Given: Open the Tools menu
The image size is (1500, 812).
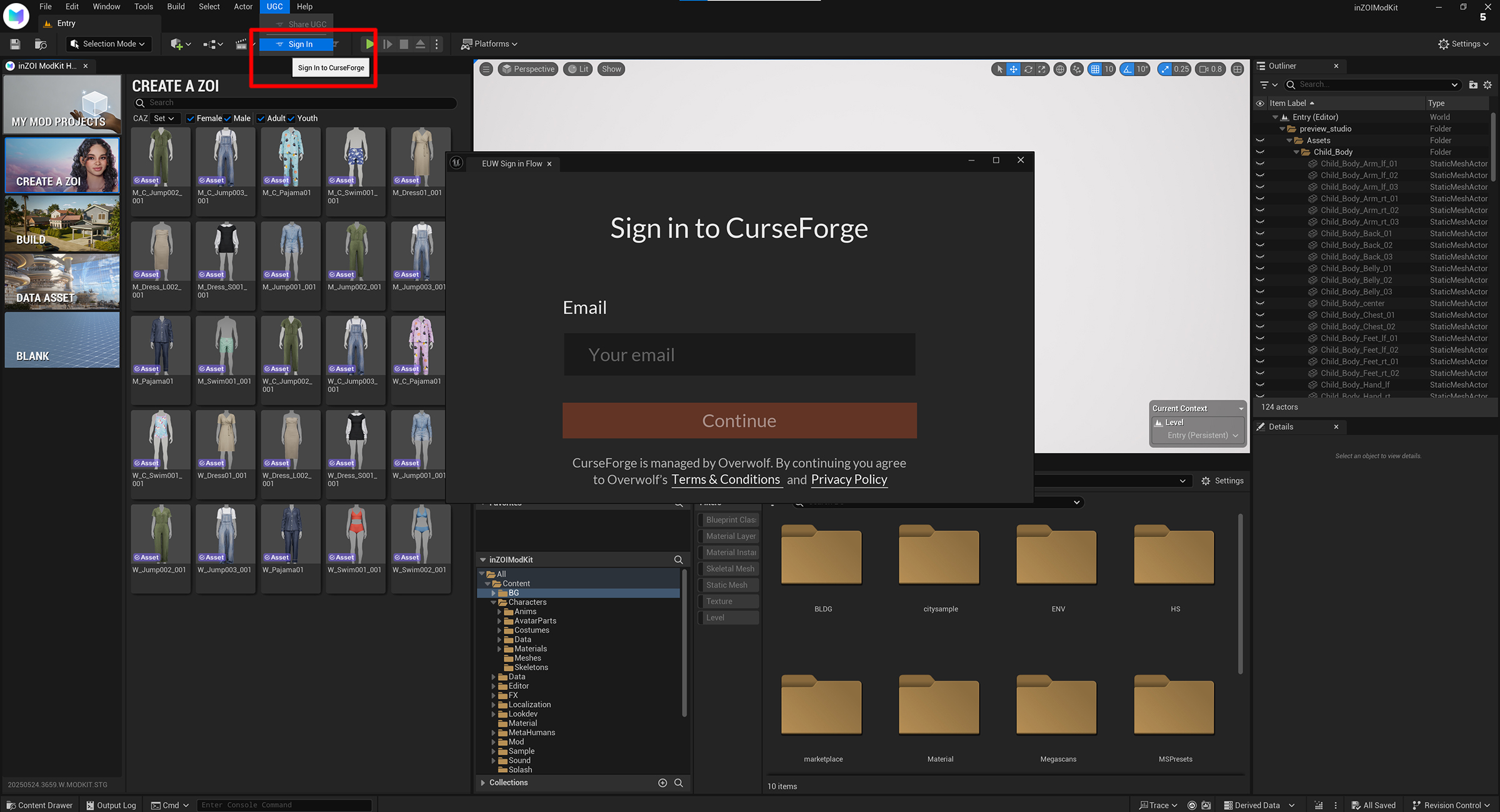Looking at the screenshot, I should 143,6.
